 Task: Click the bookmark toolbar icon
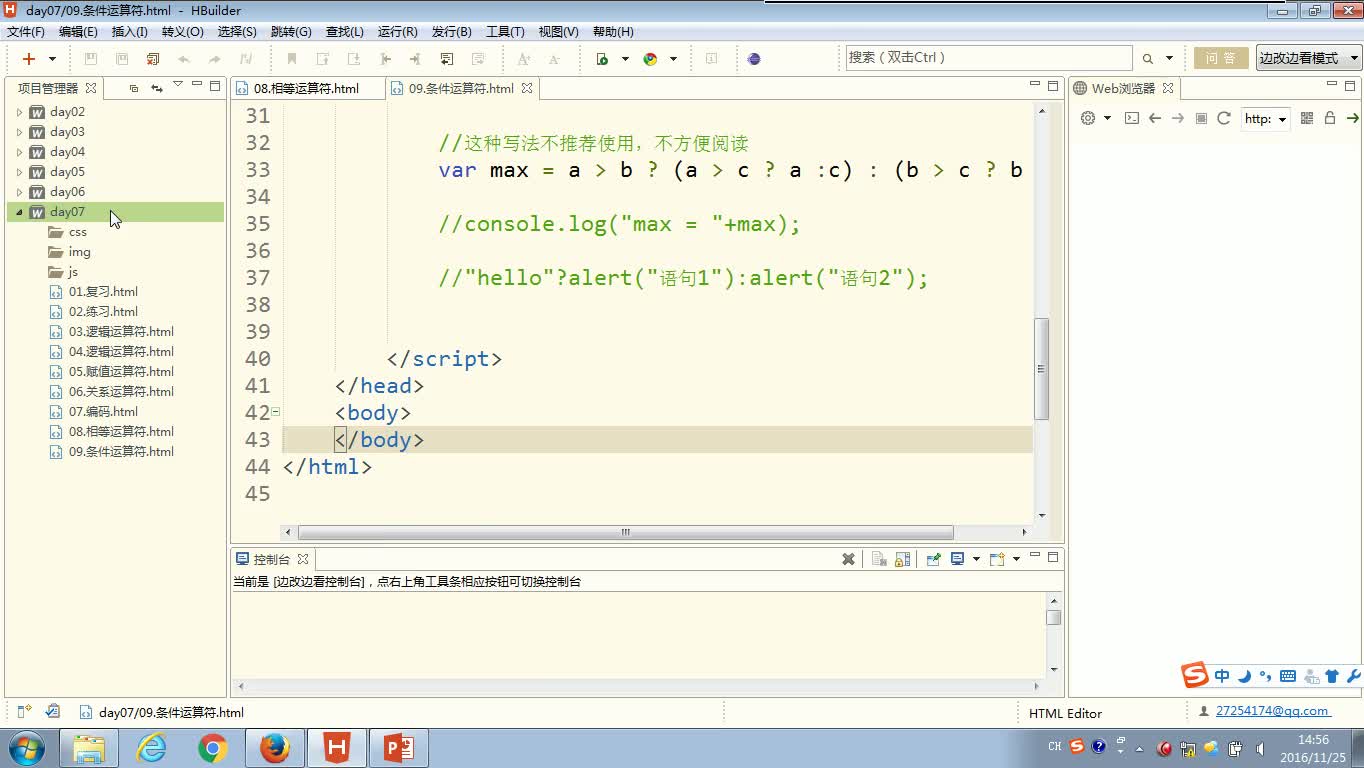point(292,59)
